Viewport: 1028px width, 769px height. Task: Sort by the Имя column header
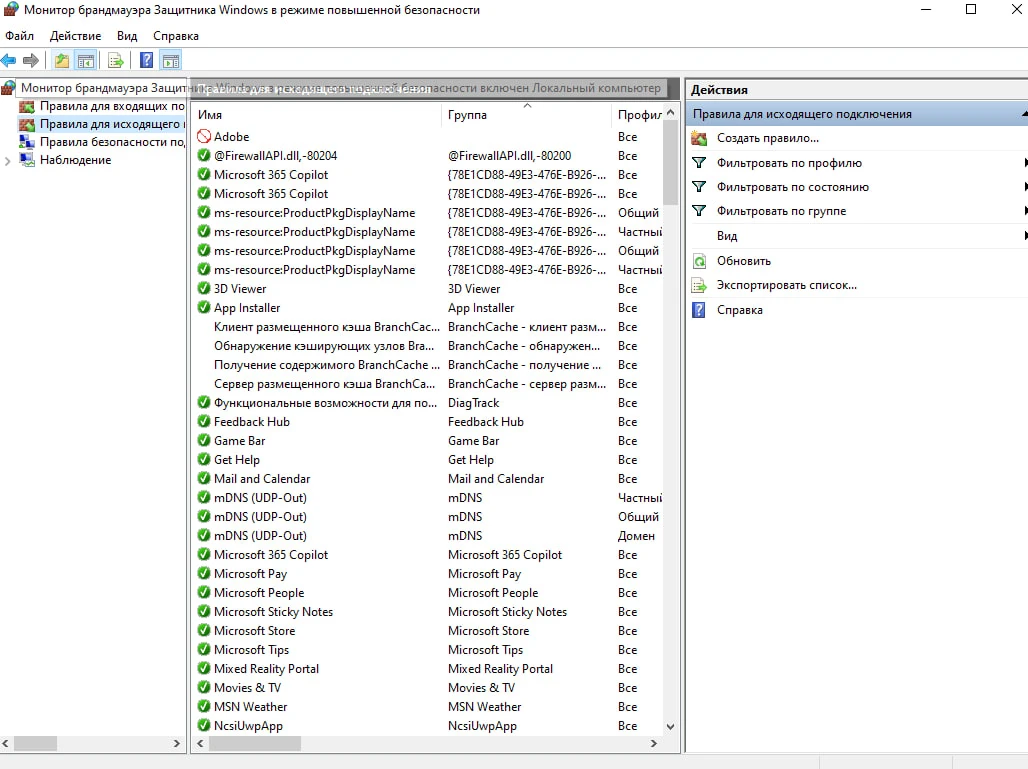317,115
